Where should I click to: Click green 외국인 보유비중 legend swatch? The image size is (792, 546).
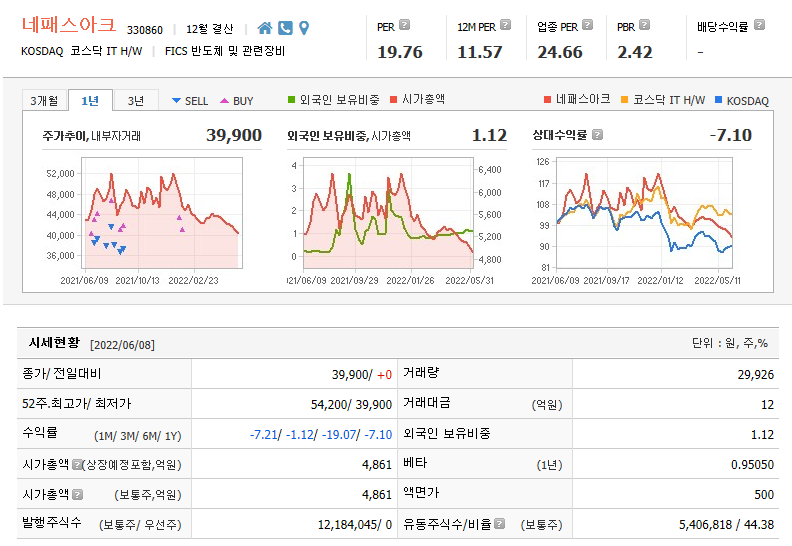click(x=291, y=100)
